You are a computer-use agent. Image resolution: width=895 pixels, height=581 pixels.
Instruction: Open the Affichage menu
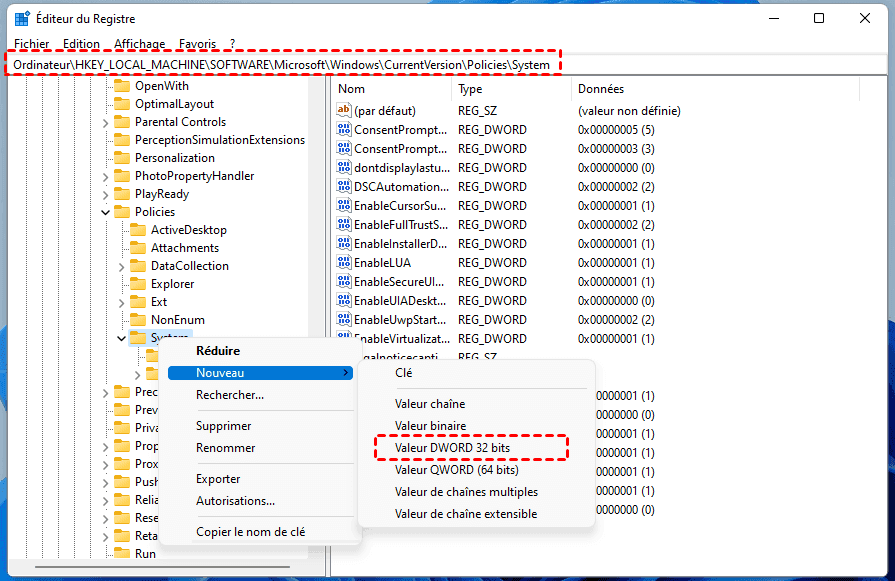tap(139, 44)
